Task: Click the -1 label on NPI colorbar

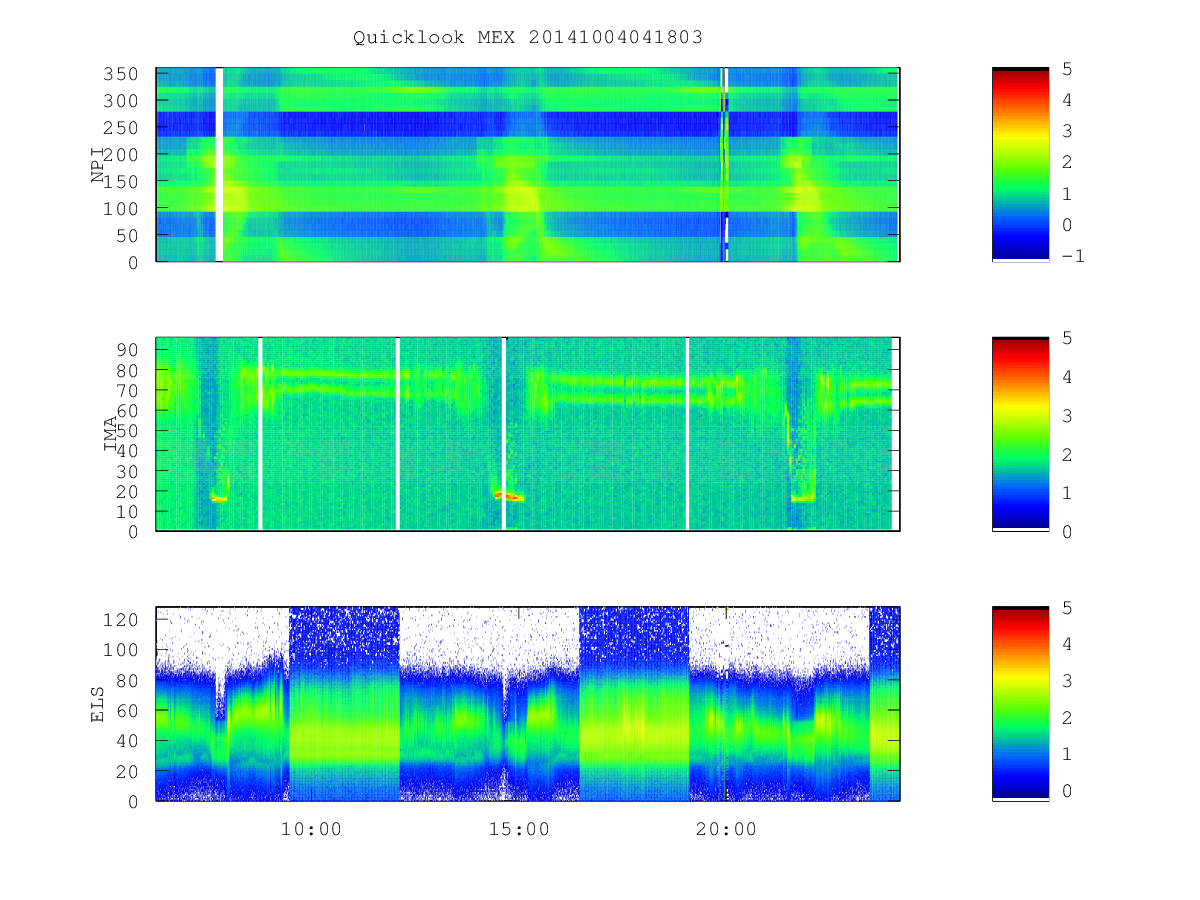Action: point(1074,256)
